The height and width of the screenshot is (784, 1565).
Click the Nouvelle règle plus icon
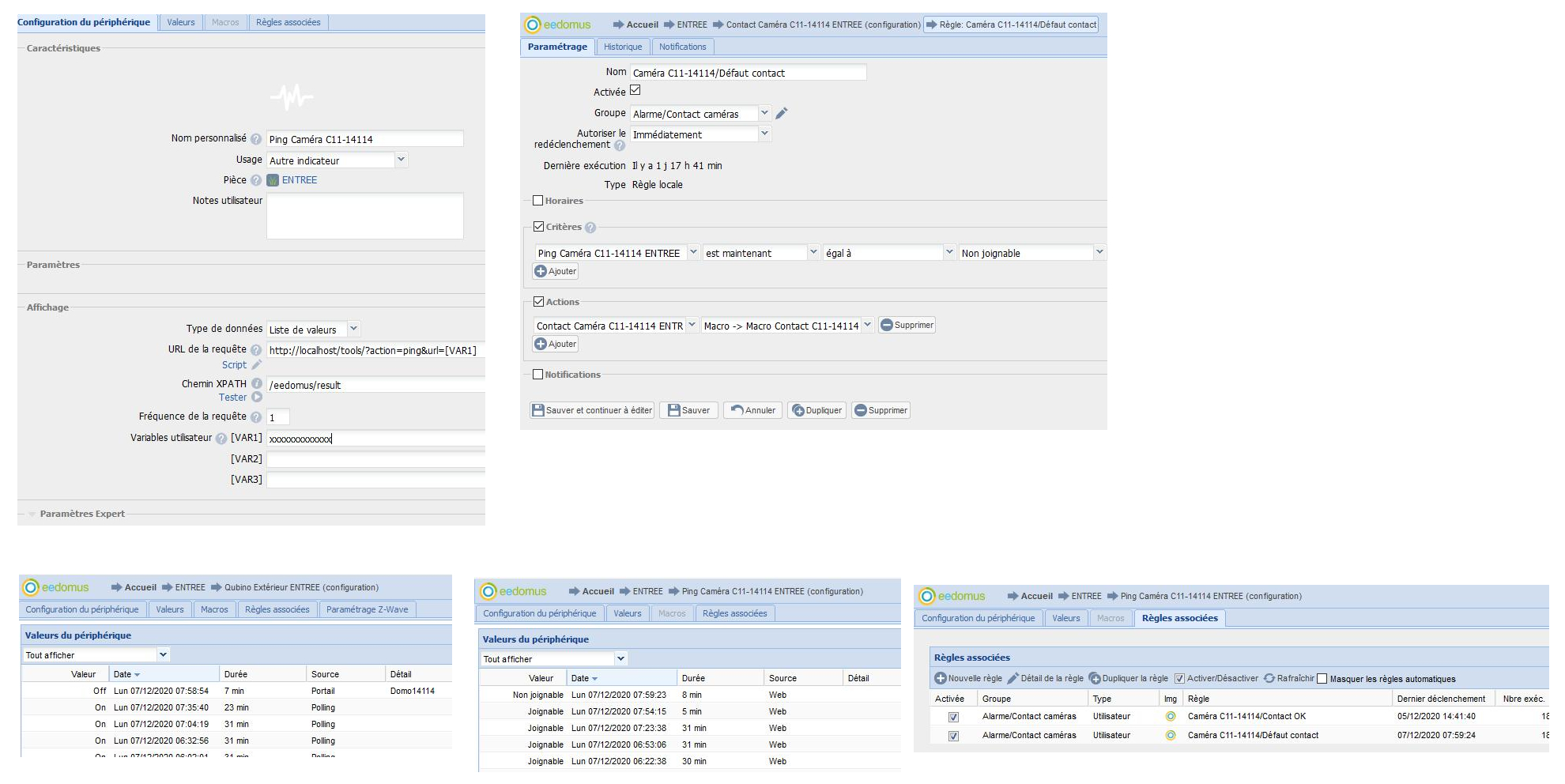[x=941, y=679]
